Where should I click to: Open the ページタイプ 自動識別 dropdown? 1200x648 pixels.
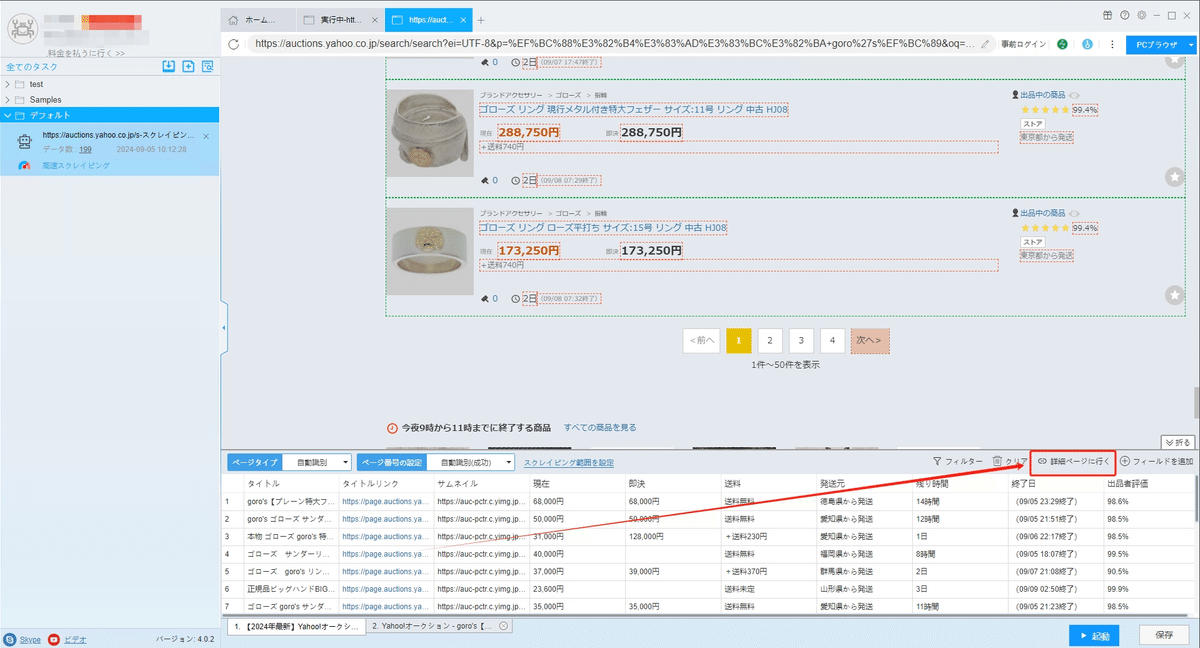click(317, 462)
